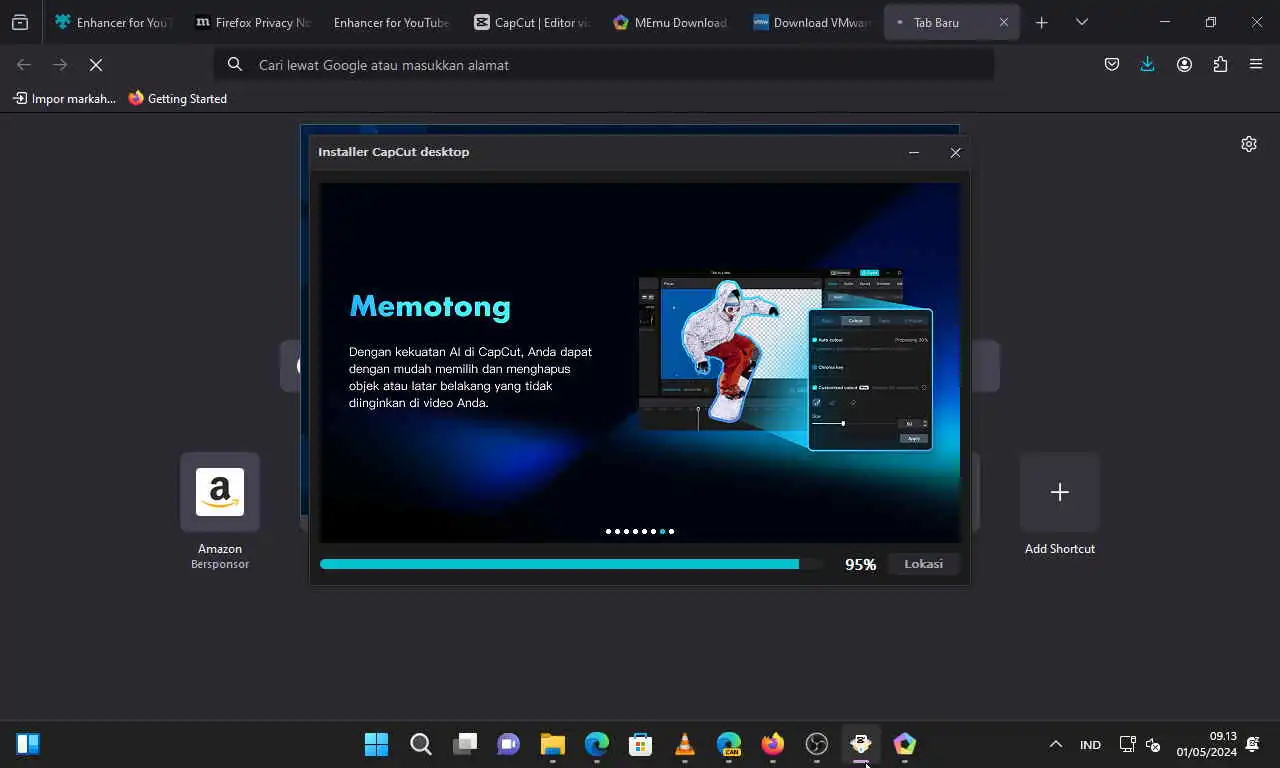Click the IND language indicator
Viewport: 1280px width, 768px height.
click(x=1090, y=745)
